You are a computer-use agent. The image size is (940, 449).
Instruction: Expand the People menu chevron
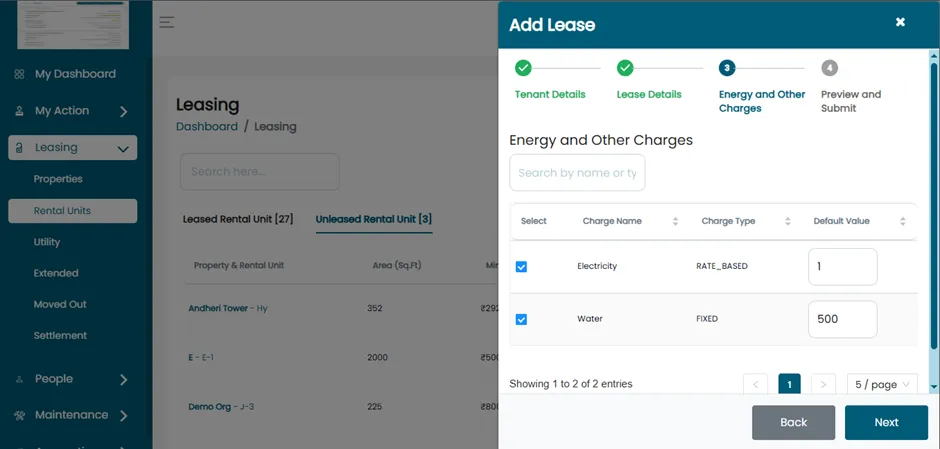[x=123, y=379]
